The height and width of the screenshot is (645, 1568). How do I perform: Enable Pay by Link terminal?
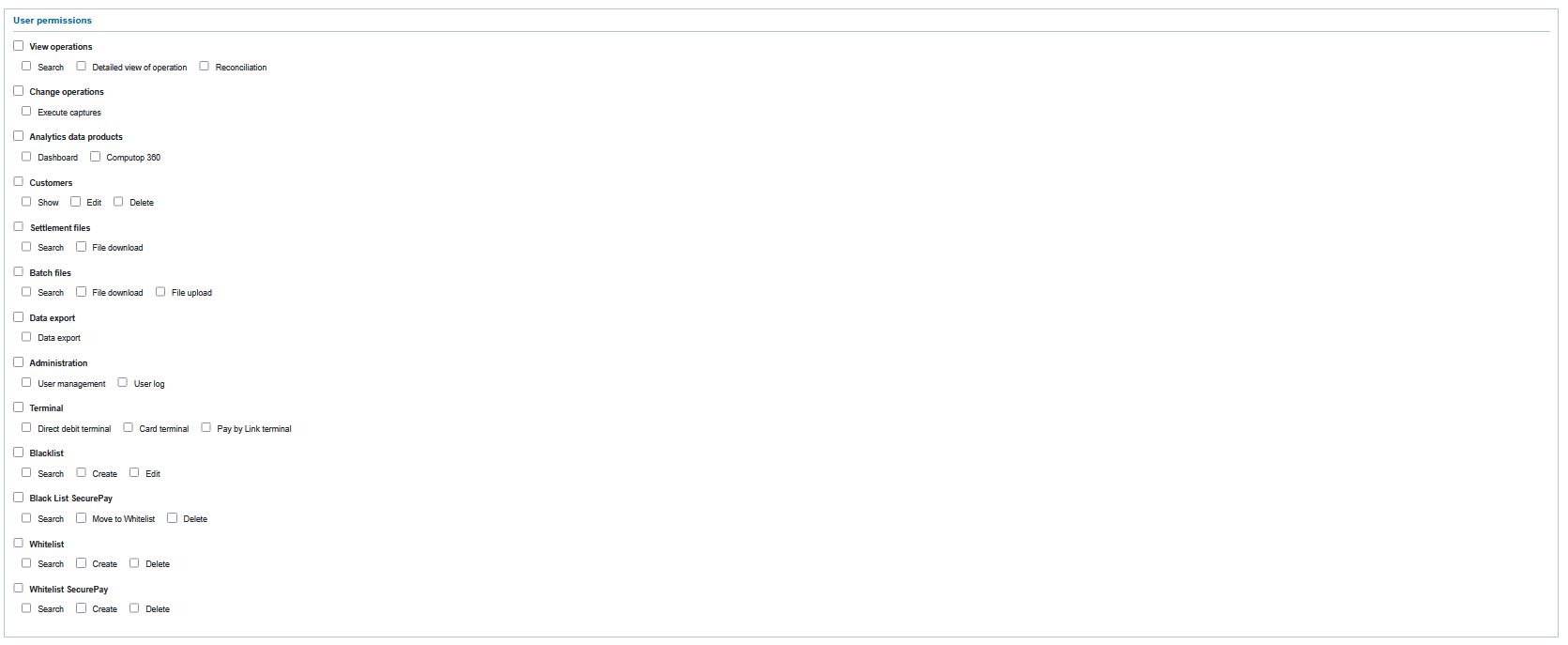(206, 428)
